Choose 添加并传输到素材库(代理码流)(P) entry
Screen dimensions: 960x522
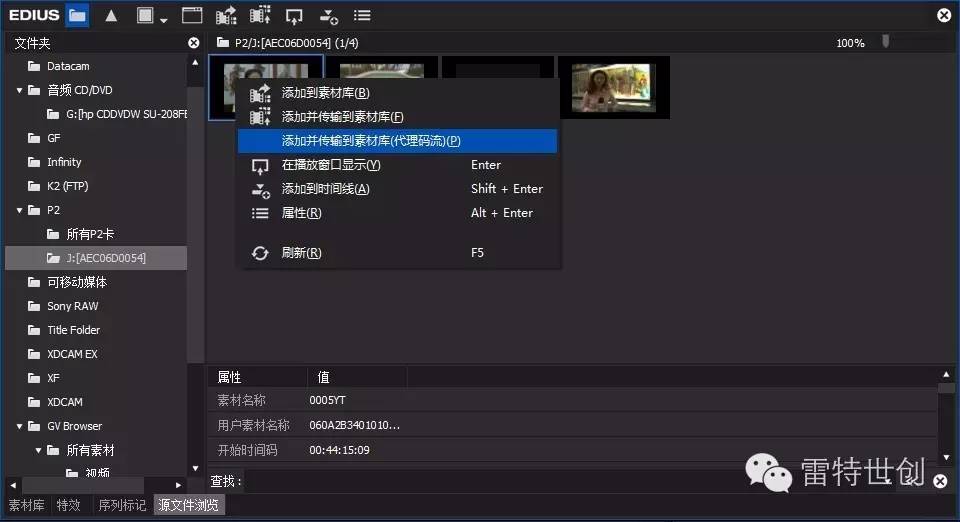coord(397,141)
